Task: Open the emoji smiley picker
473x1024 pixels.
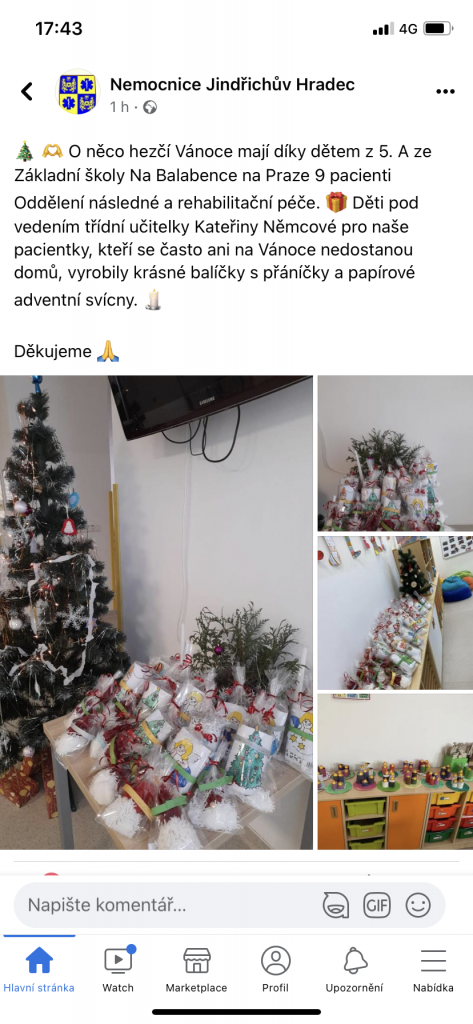Action: pos(418,905)
